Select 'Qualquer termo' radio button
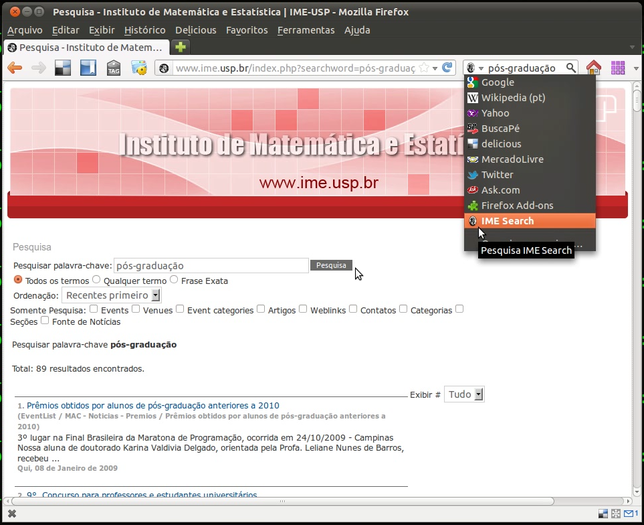 pos(96,279)
